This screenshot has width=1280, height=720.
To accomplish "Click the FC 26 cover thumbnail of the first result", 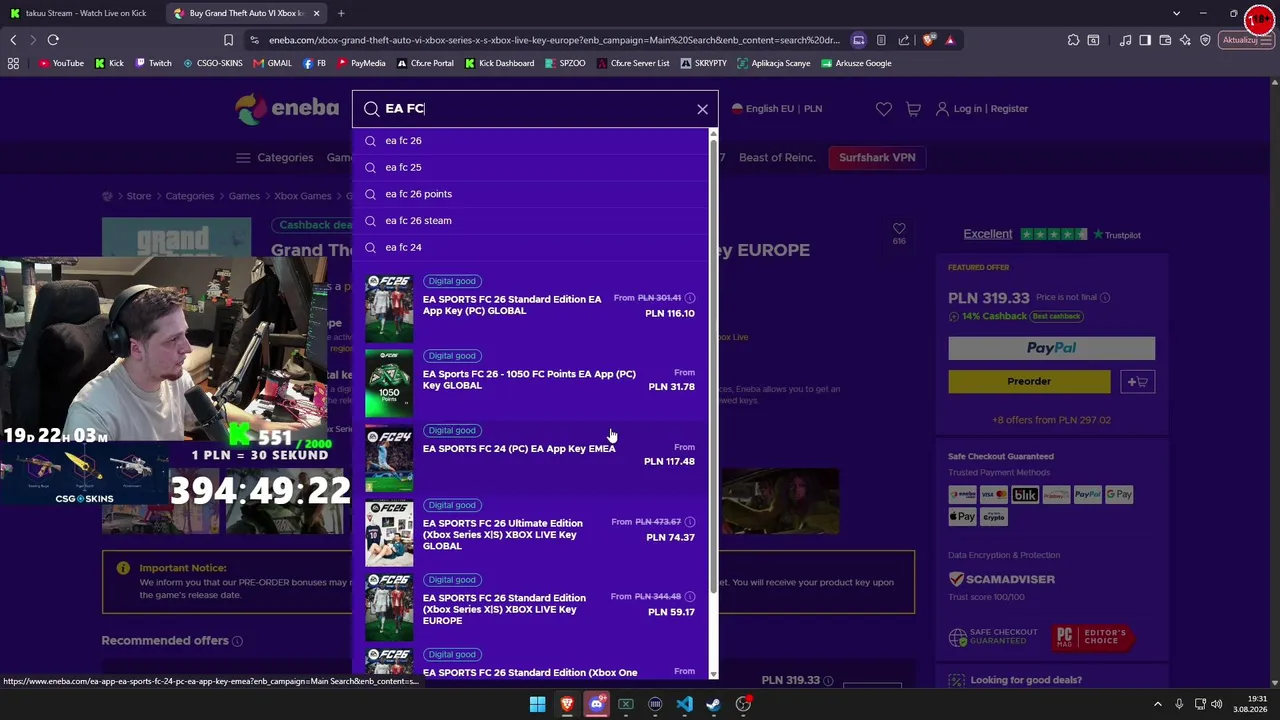I will (x=389, y=308).
